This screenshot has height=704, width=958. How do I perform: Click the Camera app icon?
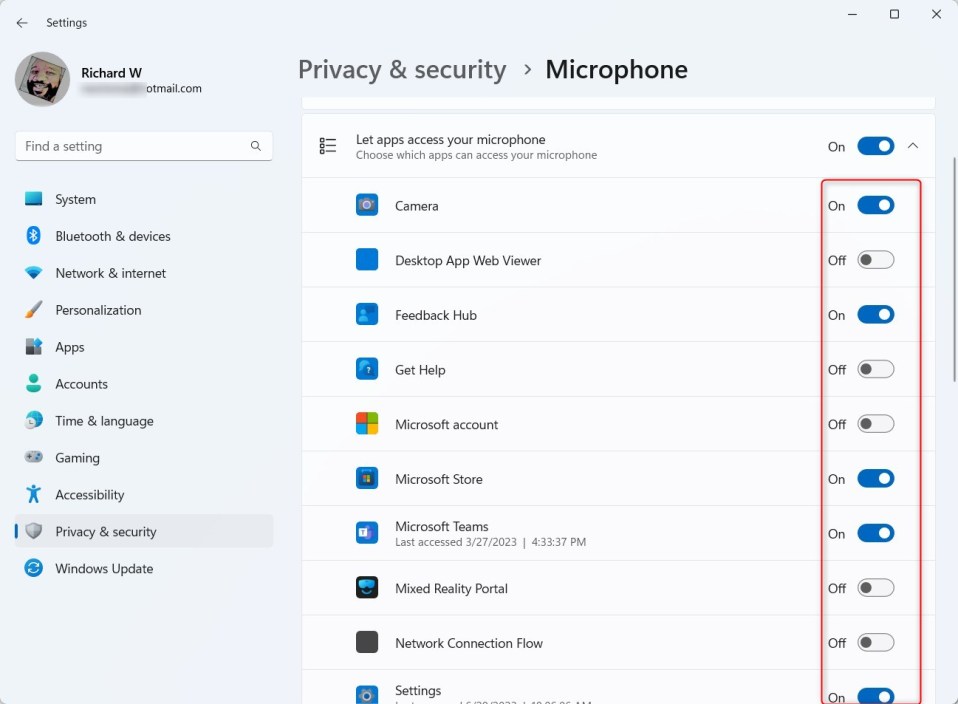[x=367, y=205]
